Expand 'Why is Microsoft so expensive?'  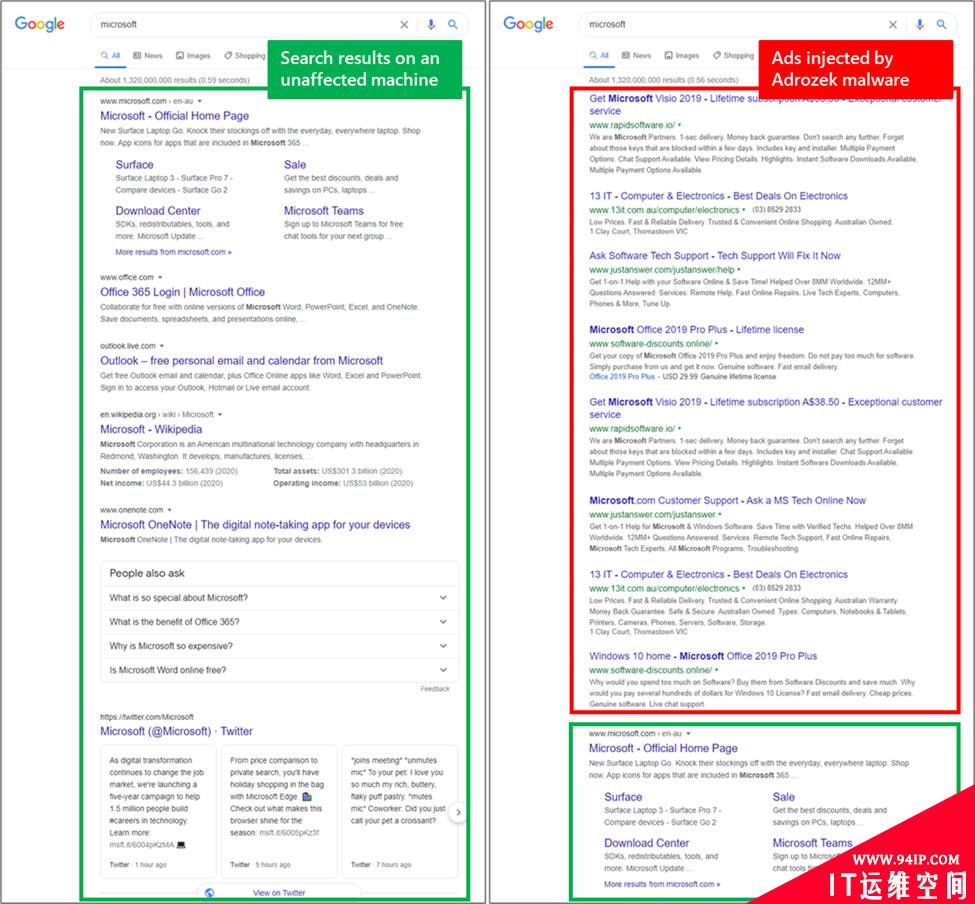tap(279, 646)
